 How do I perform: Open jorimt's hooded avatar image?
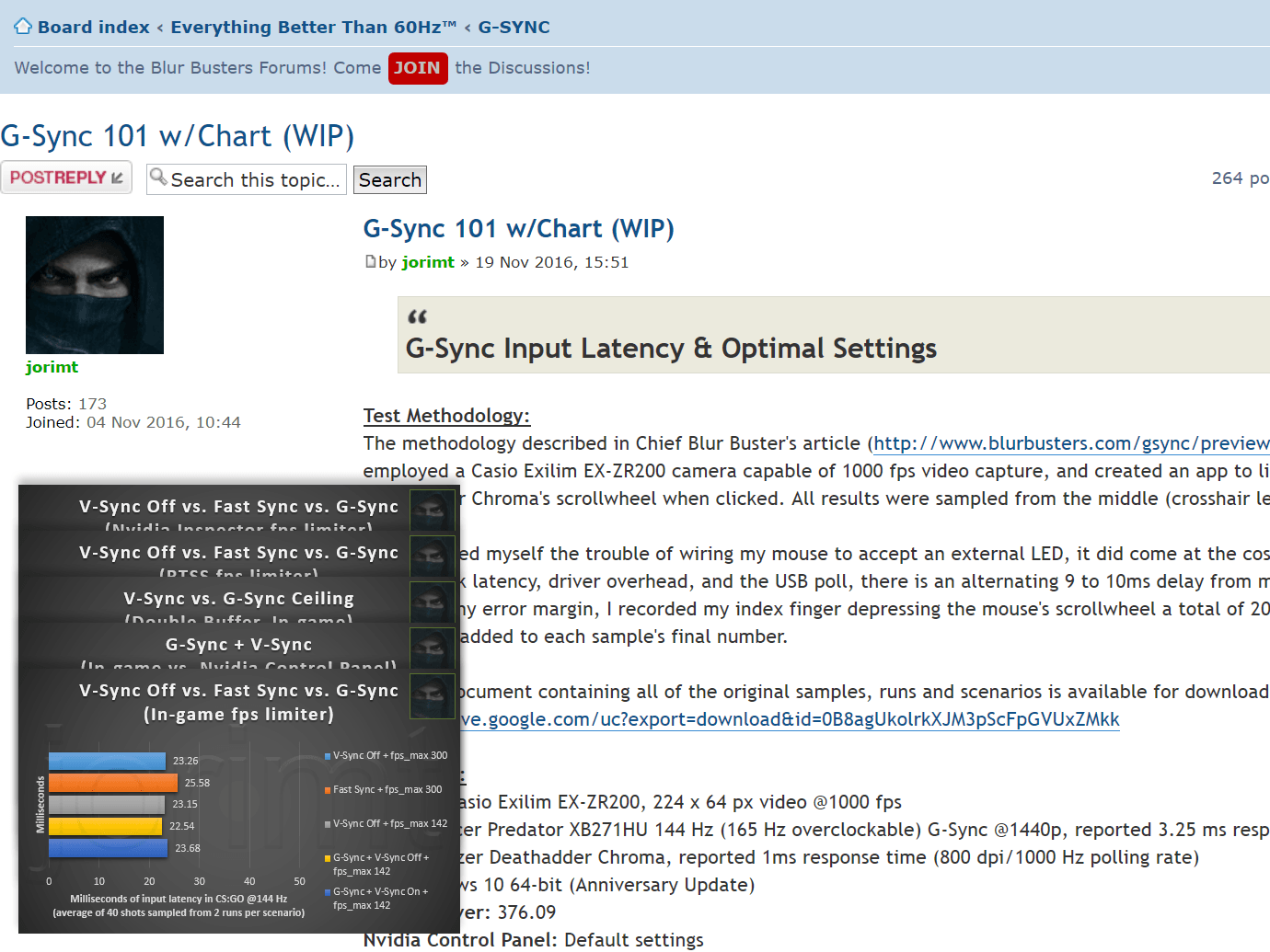tap(95, 285)
